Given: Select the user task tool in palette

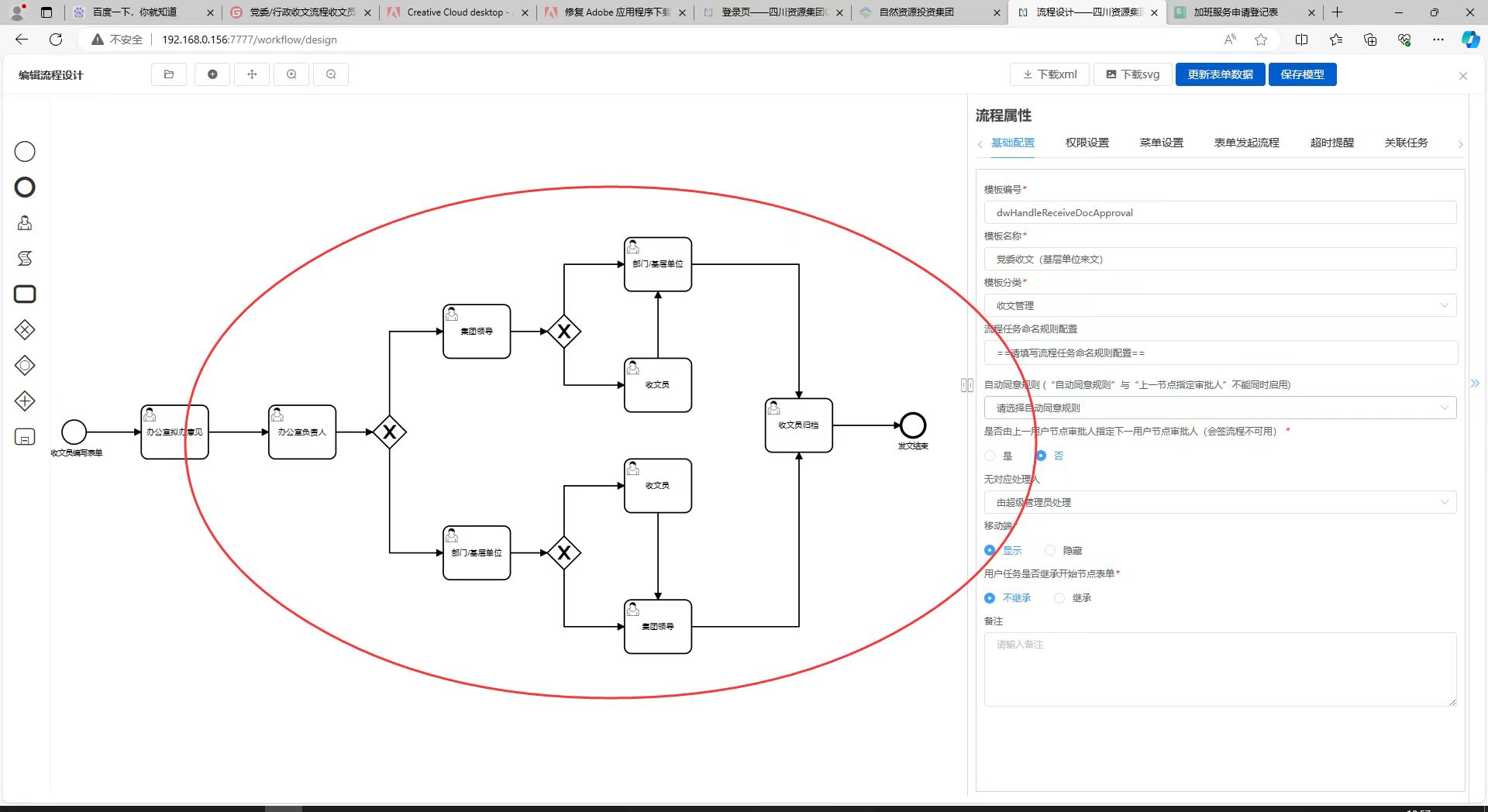Looking at the screenshot, I should pos(25,223).
